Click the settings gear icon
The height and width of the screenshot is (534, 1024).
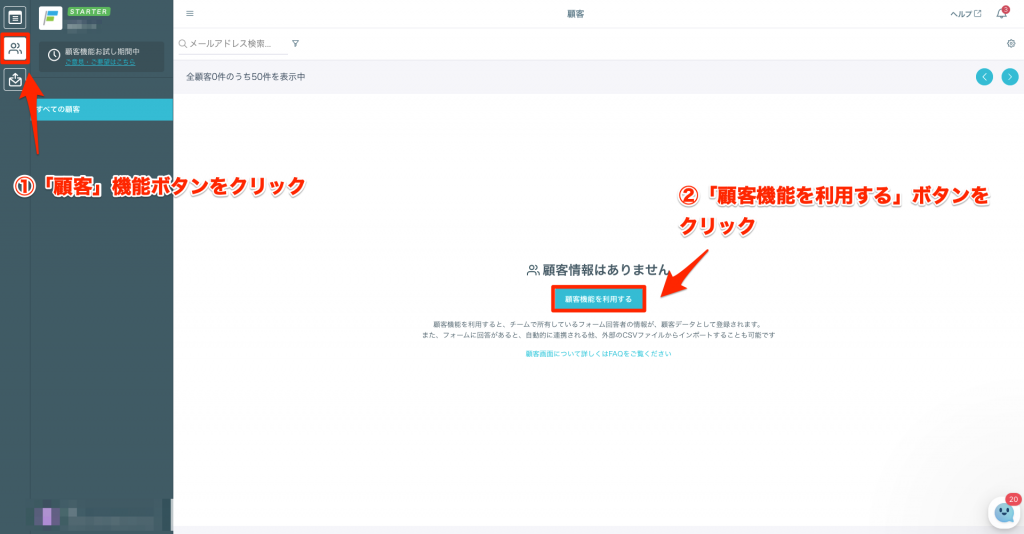pyautogui.click(x=1011, y=44)
